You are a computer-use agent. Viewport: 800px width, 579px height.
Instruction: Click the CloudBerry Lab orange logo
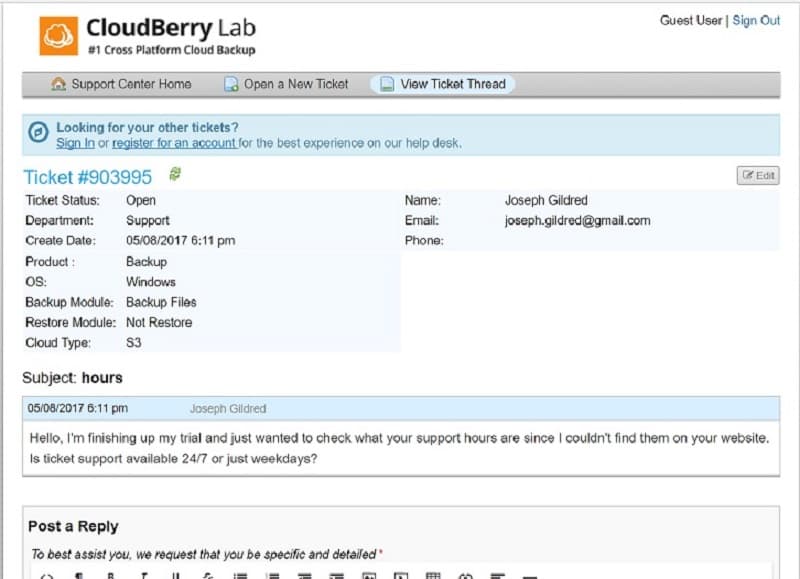pos(59,36)
